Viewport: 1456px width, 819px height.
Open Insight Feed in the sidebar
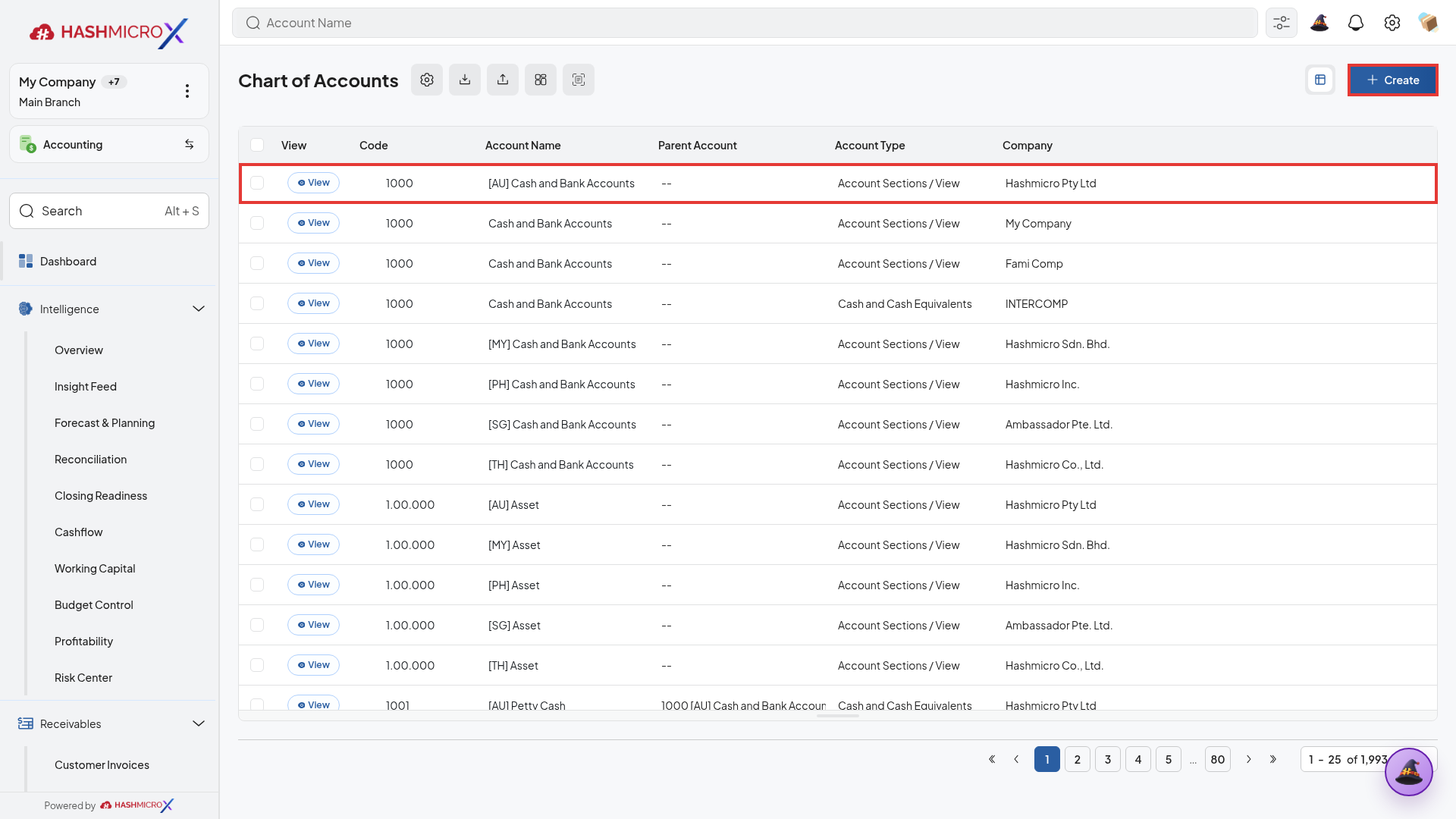click(86, 386)
